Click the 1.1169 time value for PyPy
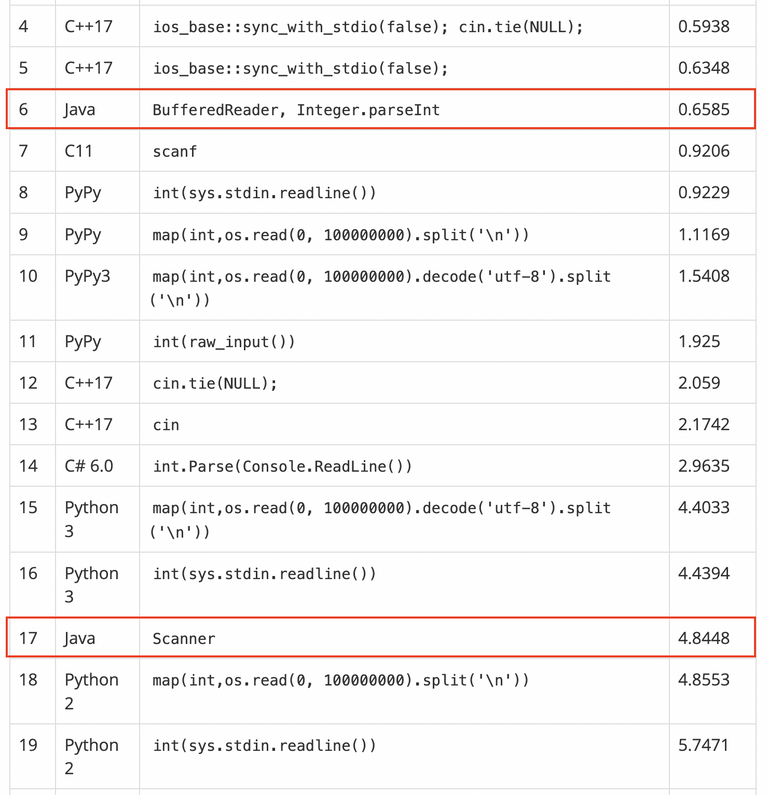The image size is (768, 795). [x=704, y=234]
